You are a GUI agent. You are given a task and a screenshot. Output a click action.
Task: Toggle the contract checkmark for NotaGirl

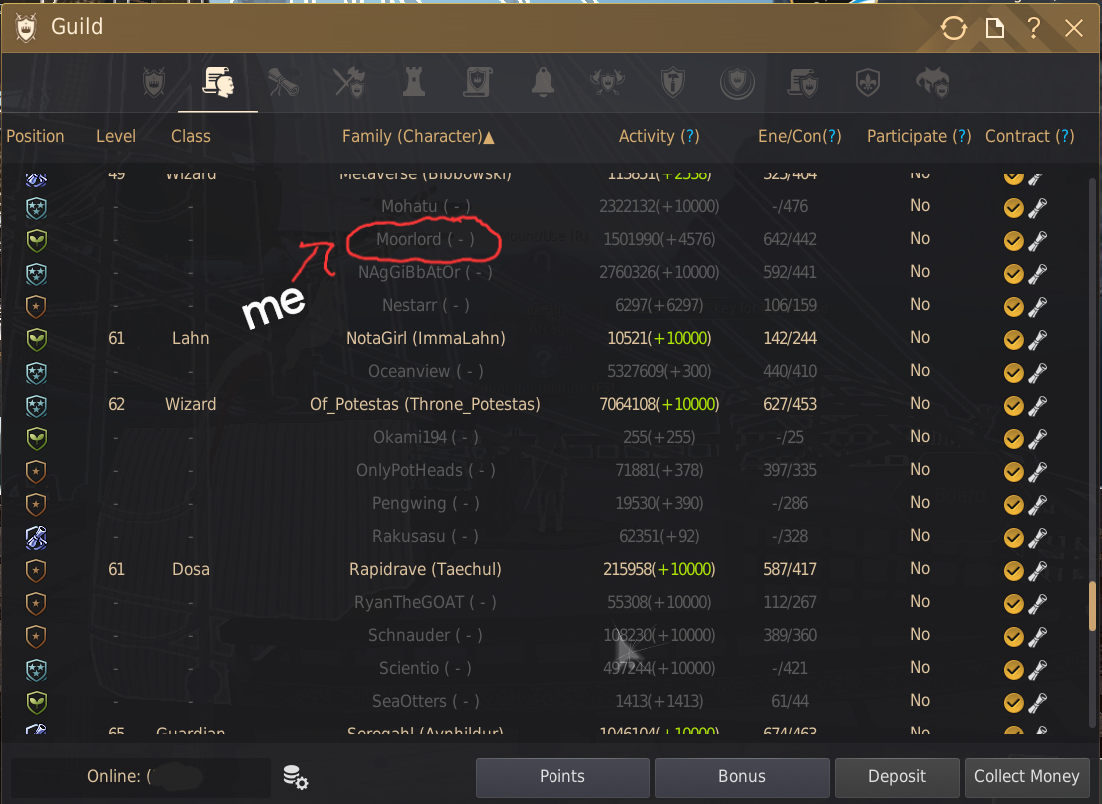(1013, 340)
